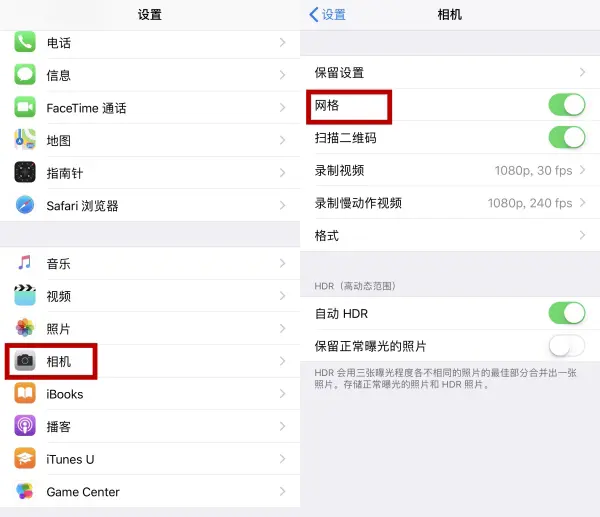The image size is (600, 517).
Task: Tap the green Phone app icon
Action: (25, 41)
